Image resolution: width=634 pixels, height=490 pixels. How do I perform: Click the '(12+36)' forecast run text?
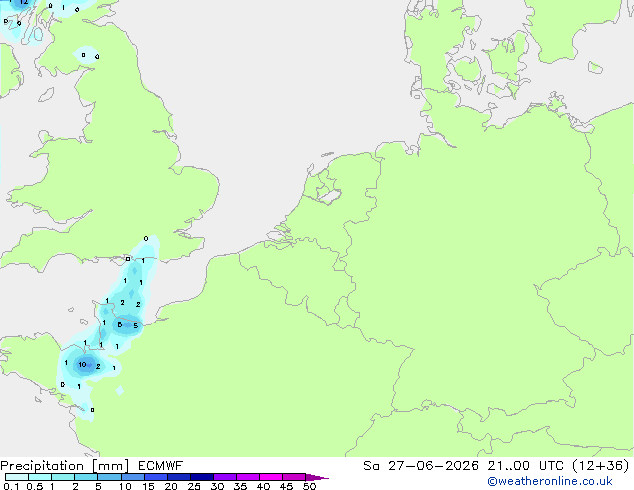(600, 466)
